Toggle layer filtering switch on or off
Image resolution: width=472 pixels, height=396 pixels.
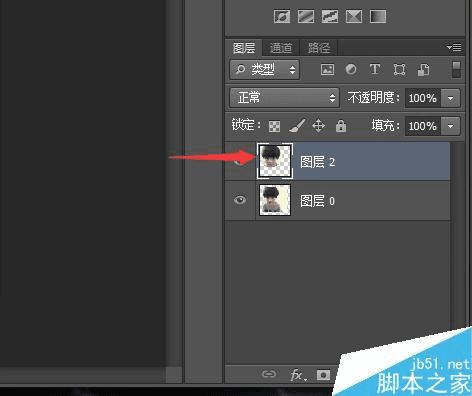click(456, 70)
